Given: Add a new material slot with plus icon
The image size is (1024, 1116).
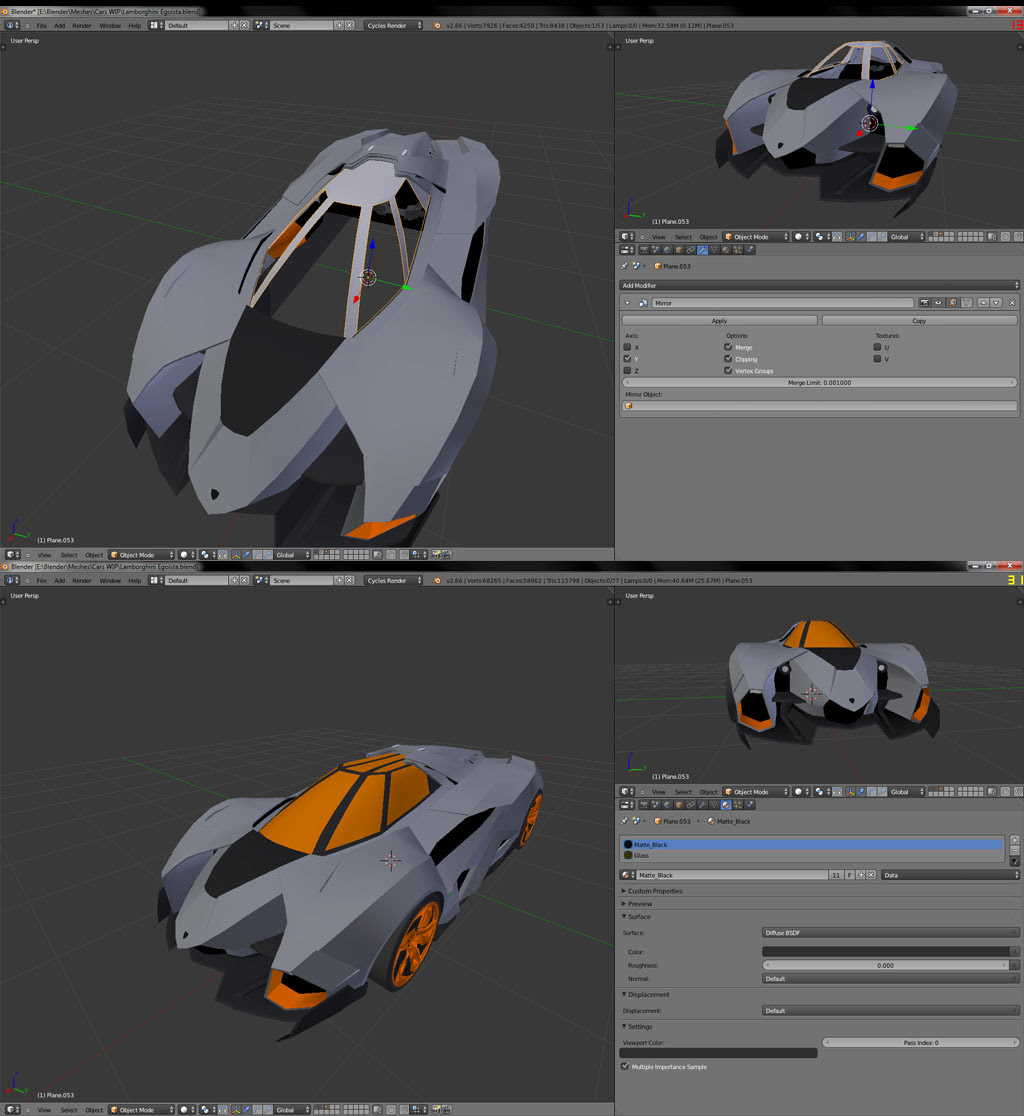Looking at the screenshot, I should (1015, 840).
